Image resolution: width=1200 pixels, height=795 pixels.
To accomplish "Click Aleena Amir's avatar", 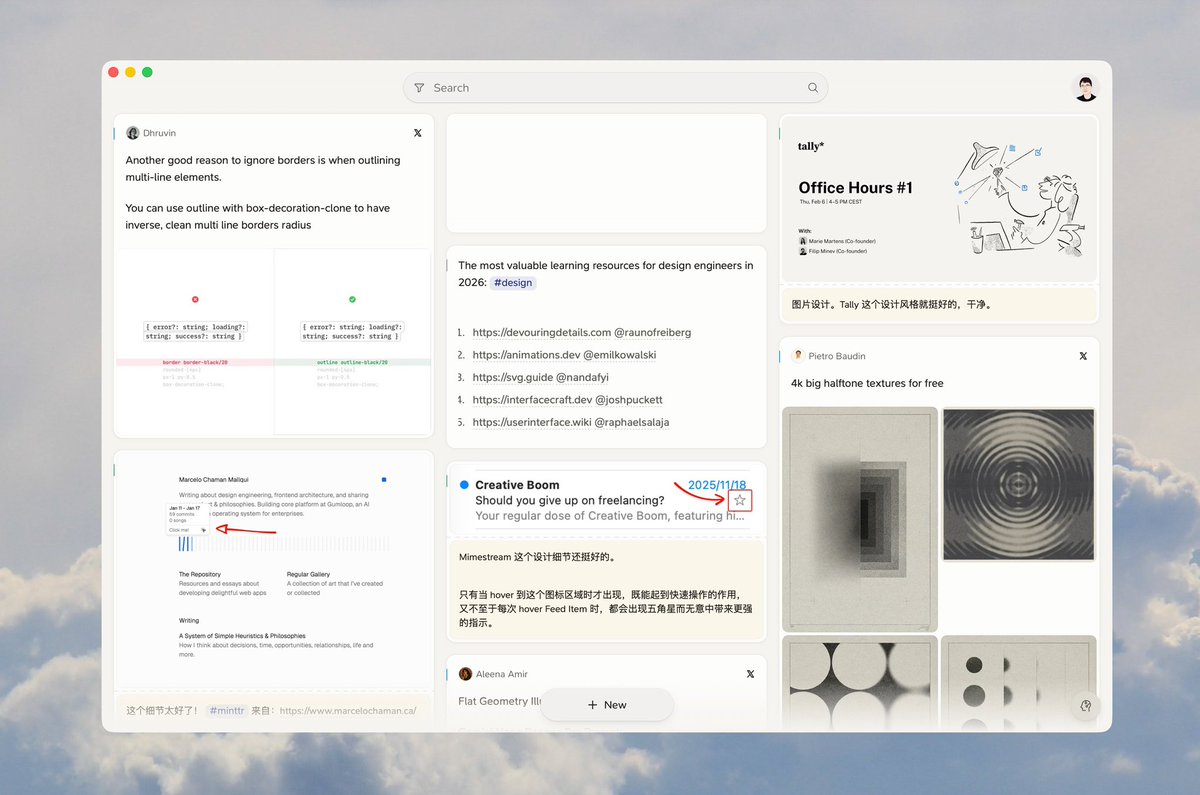I will (465, 674).
